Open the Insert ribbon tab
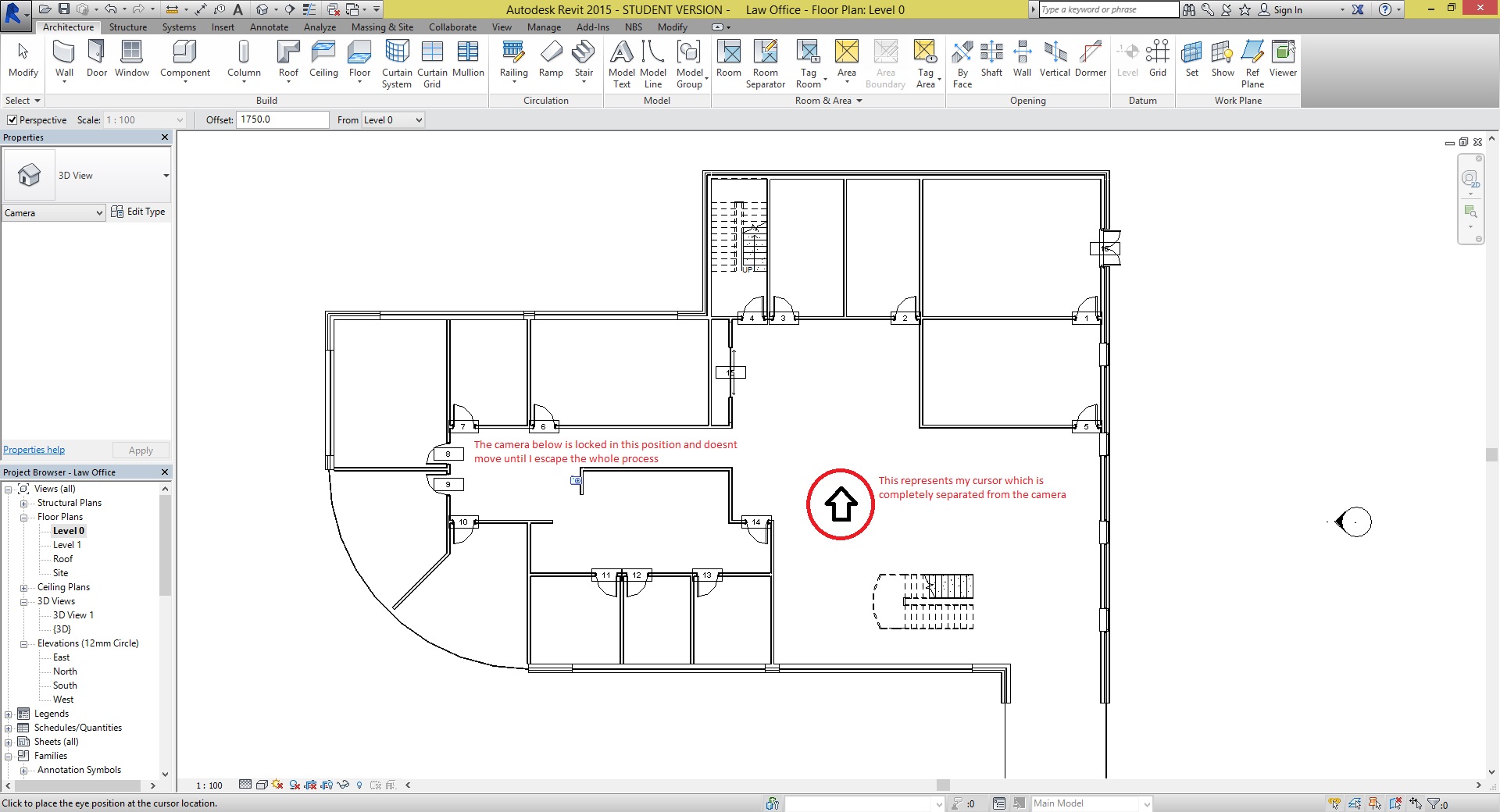 [x=223, y=27]
